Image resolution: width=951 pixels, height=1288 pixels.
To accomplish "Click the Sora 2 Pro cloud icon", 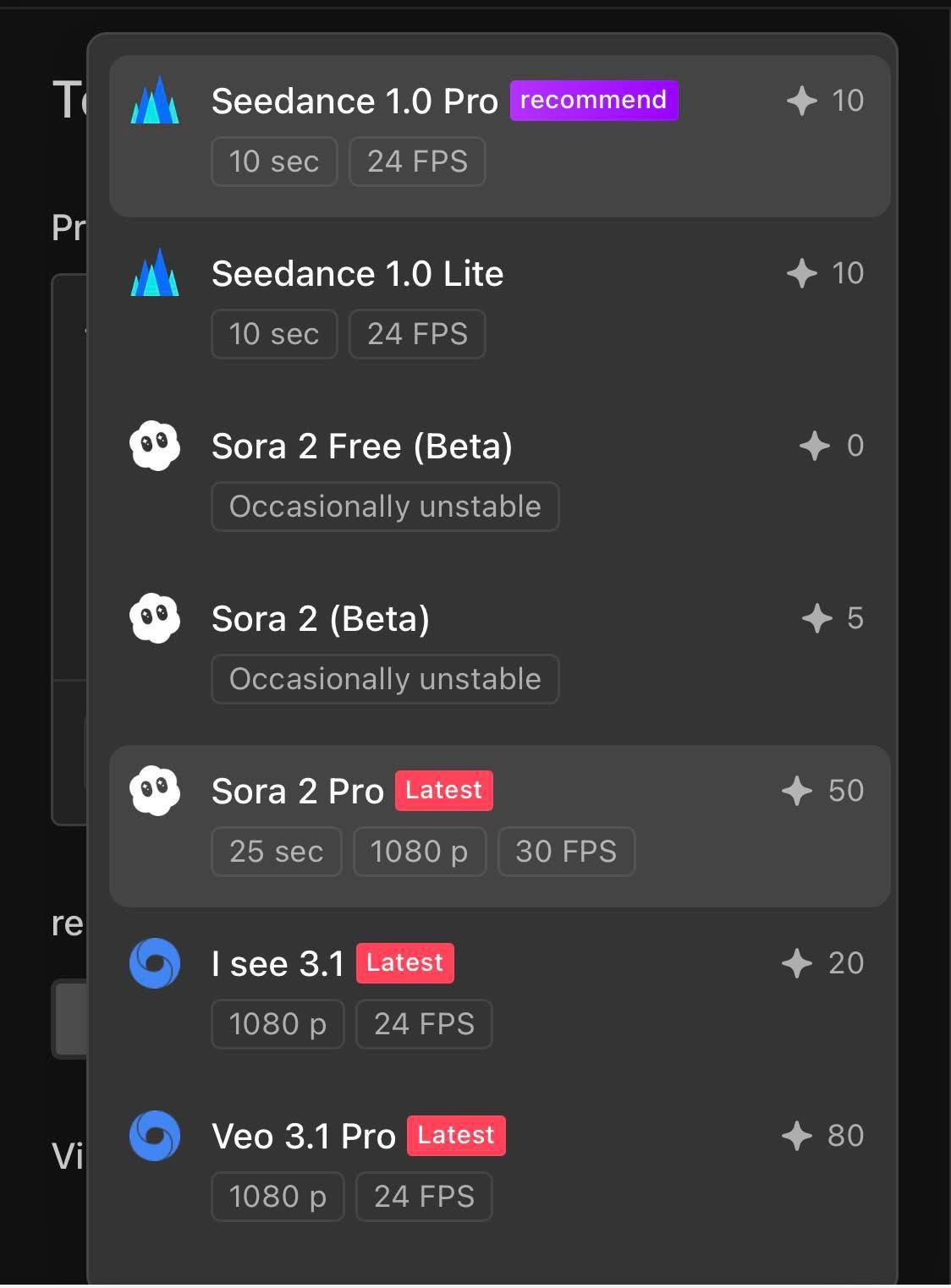I will pyautogui.click(x=155, y=791).
